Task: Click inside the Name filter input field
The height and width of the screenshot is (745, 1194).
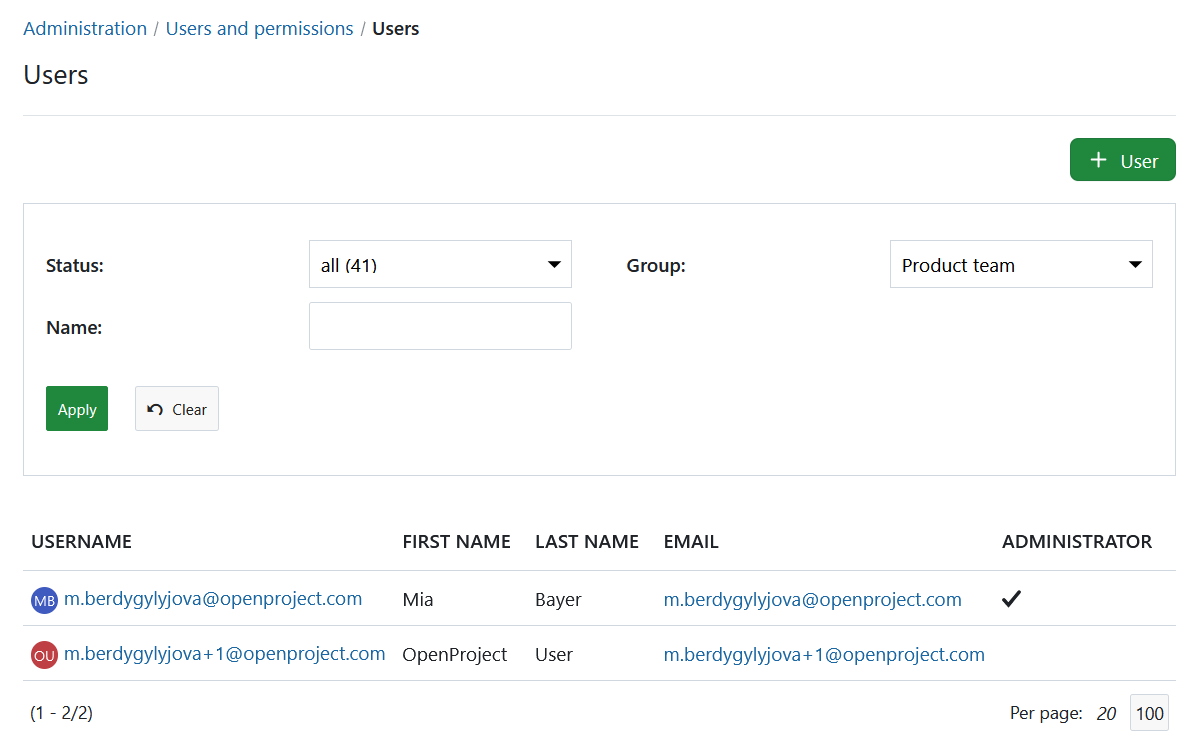Action: click(440, 326)
